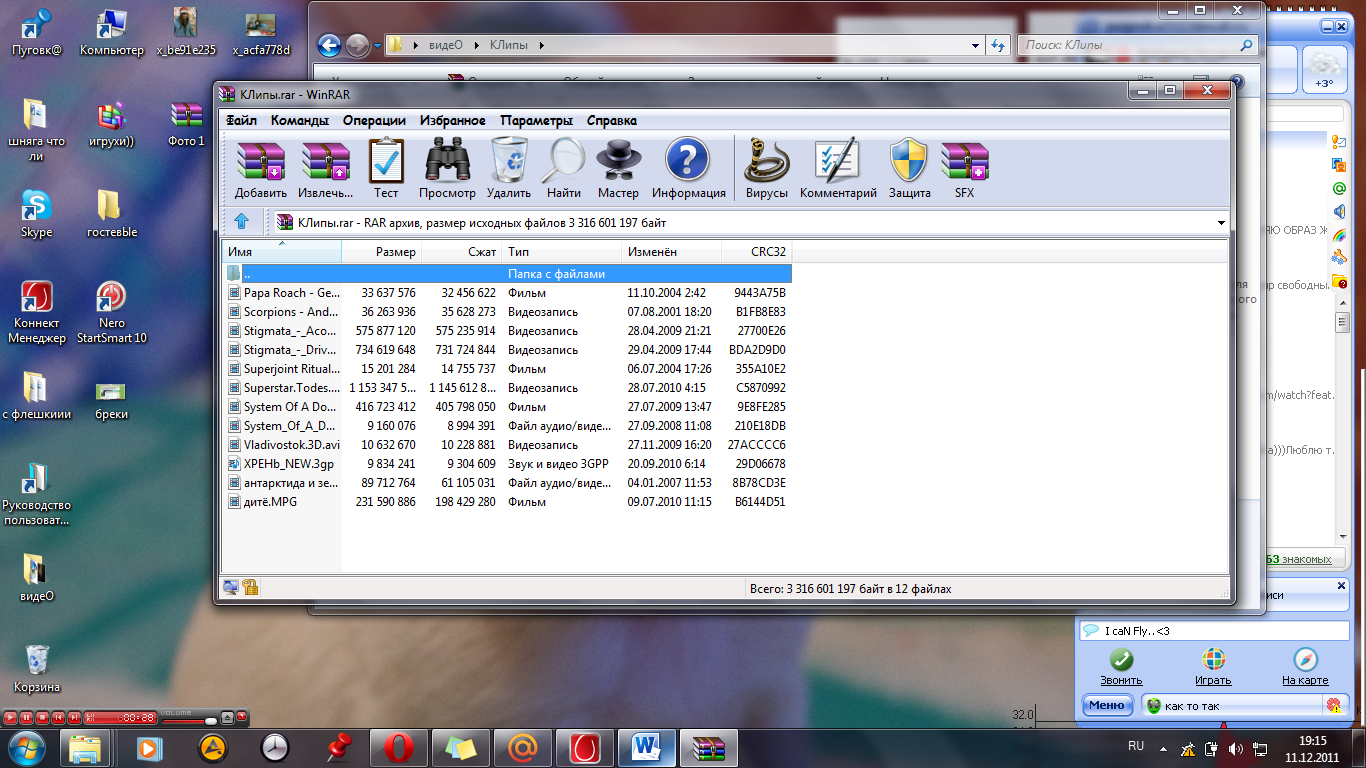Select the parent folder '..' row
1366x768 pixels.
point(507,273)
